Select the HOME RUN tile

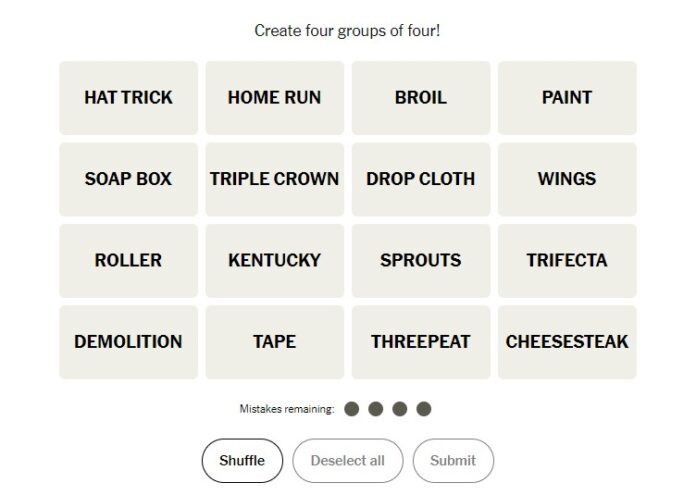point(274,98)
